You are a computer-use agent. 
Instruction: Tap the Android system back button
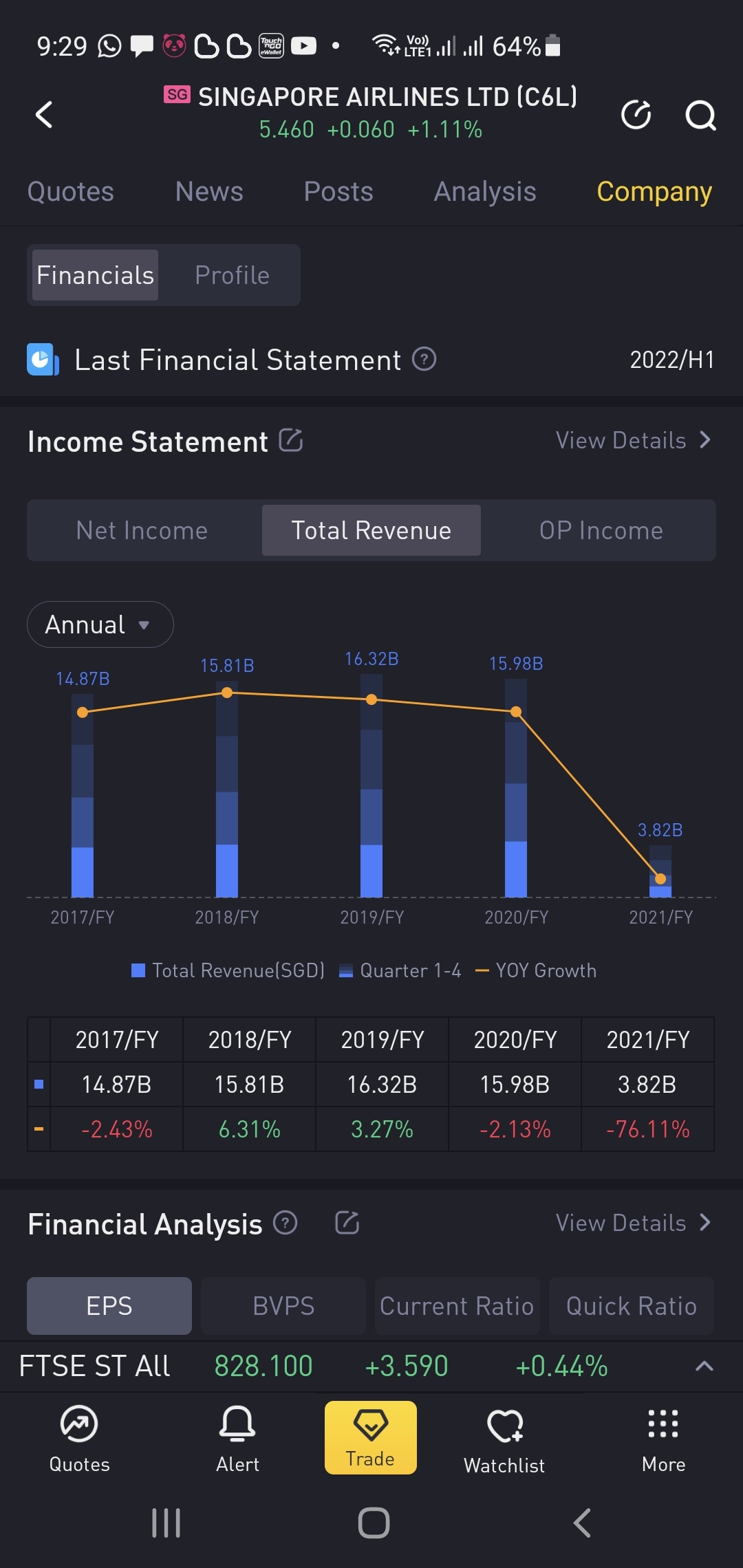coord(582,1523)
